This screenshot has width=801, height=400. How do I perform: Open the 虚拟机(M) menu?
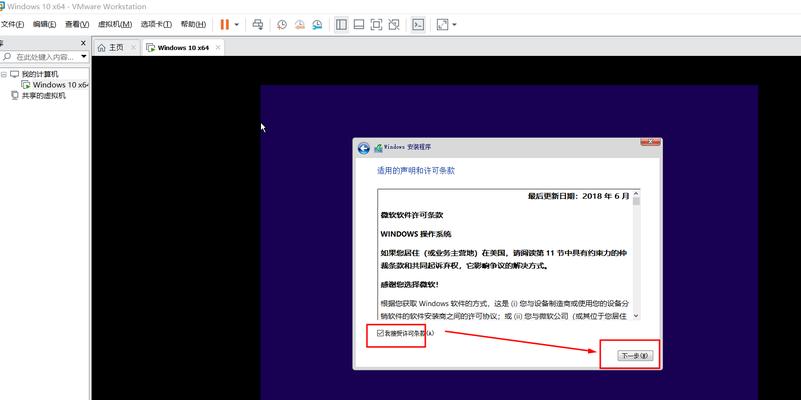pos(114,25)
